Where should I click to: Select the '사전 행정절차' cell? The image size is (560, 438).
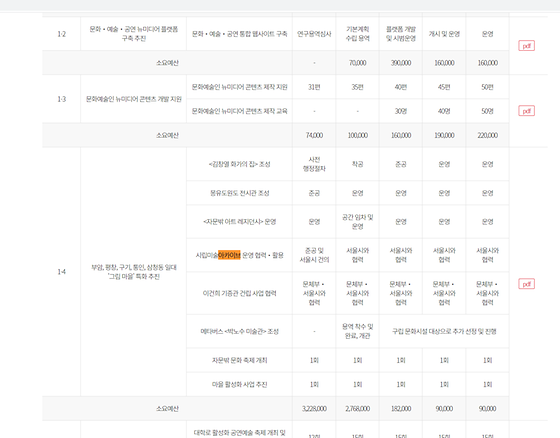click(314, 164)
